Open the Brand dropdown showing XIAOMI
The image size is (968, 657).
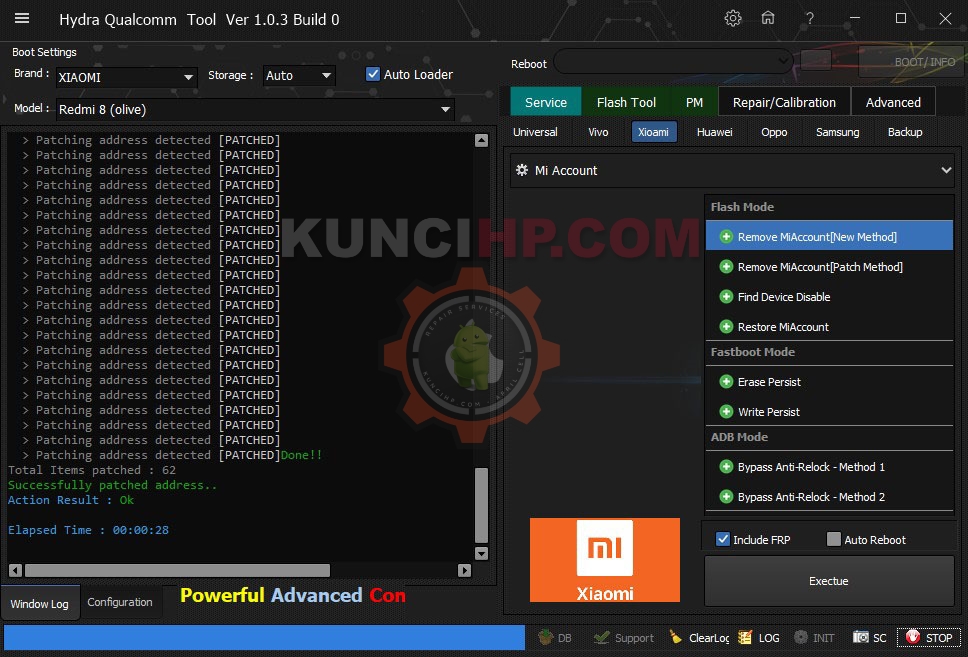127,77
